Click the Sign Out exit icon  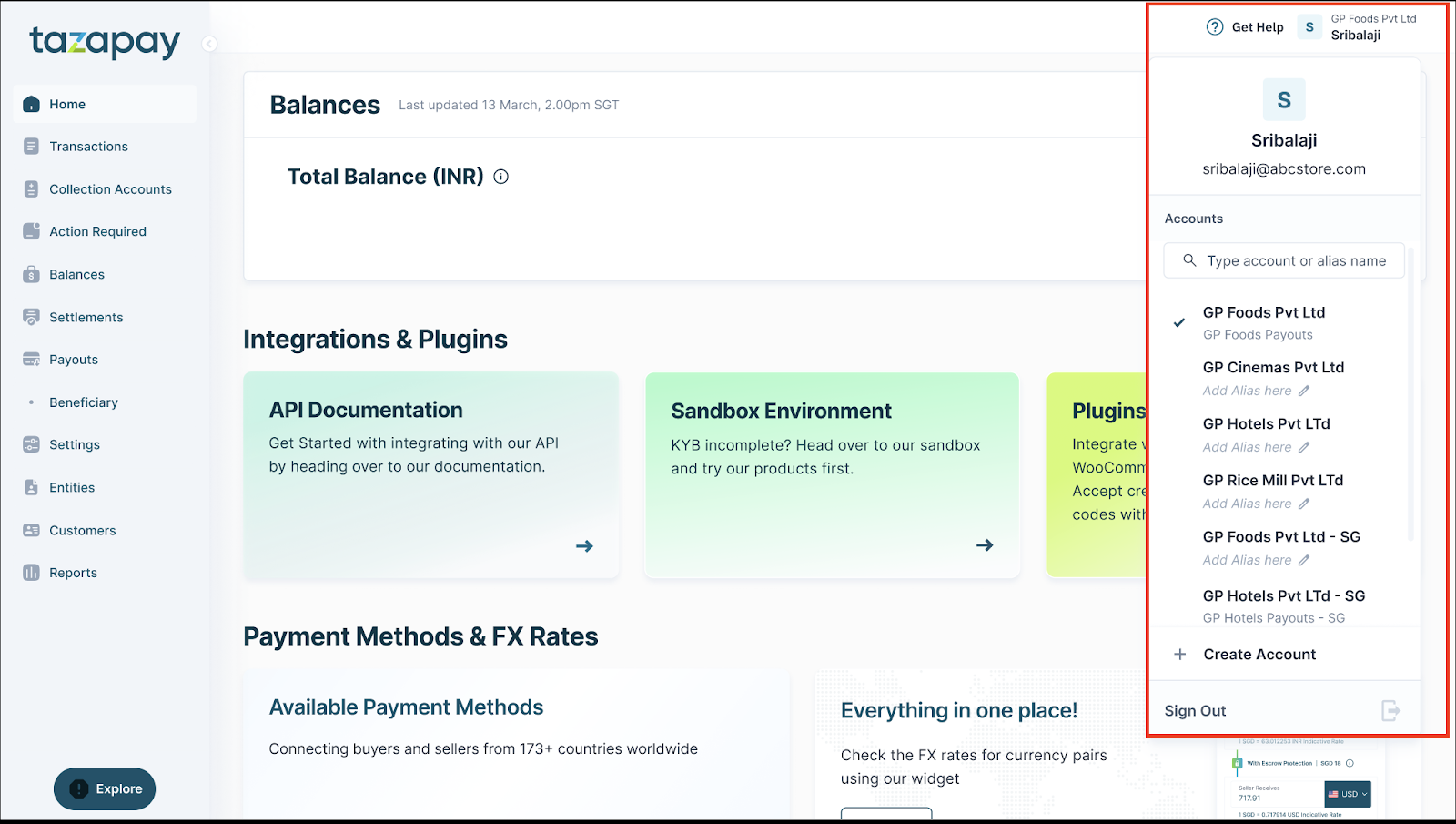point(1391,710)
